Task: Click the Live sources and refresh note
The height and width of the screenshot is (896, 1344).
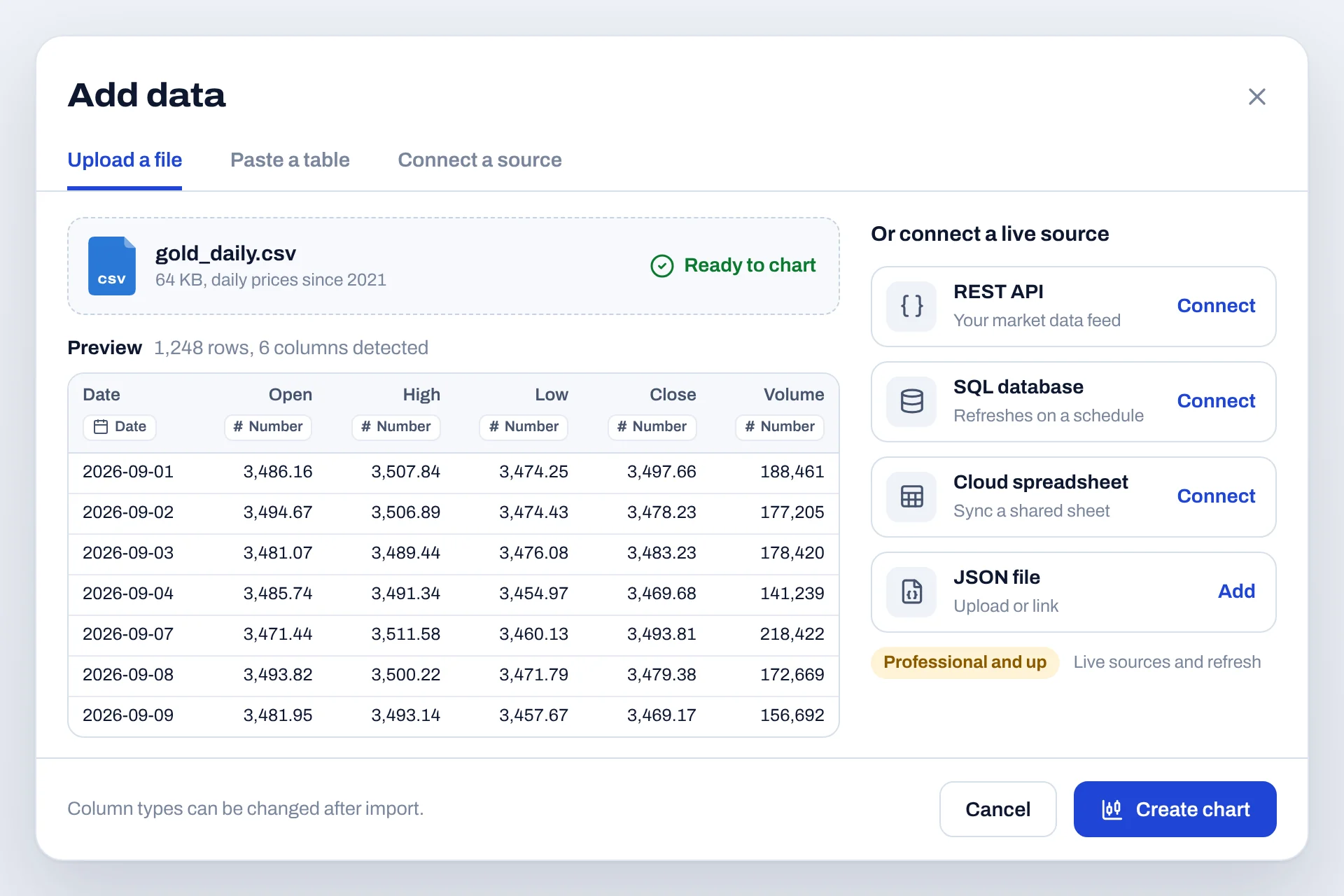Action: 1167,662
